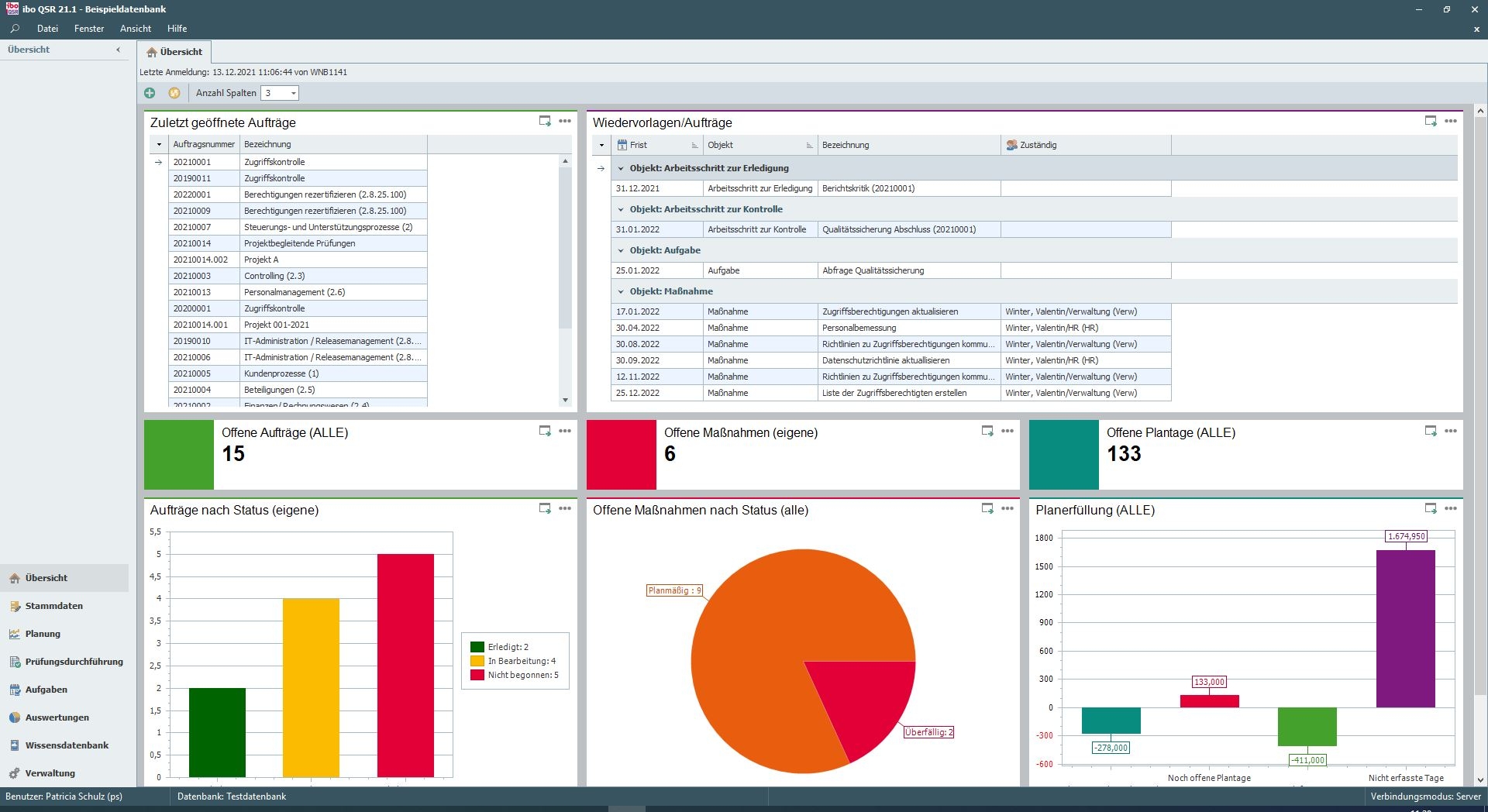Open the column chooser dropdown in Wiedervorlagen table
The height and width of the screenshot is (812, 1488).
[601, 145]
